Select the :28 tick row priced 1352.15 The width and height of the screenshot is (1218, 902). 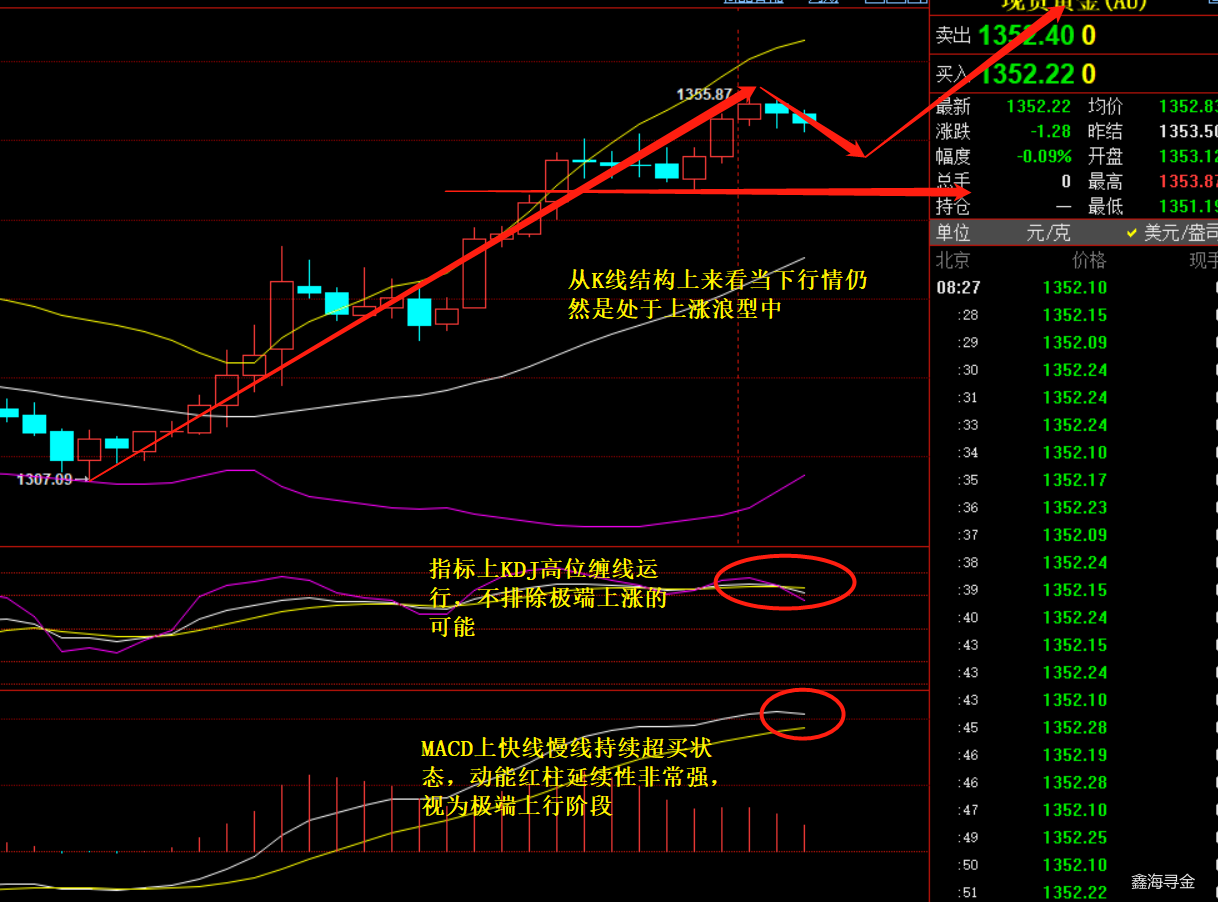[1074, 315]
